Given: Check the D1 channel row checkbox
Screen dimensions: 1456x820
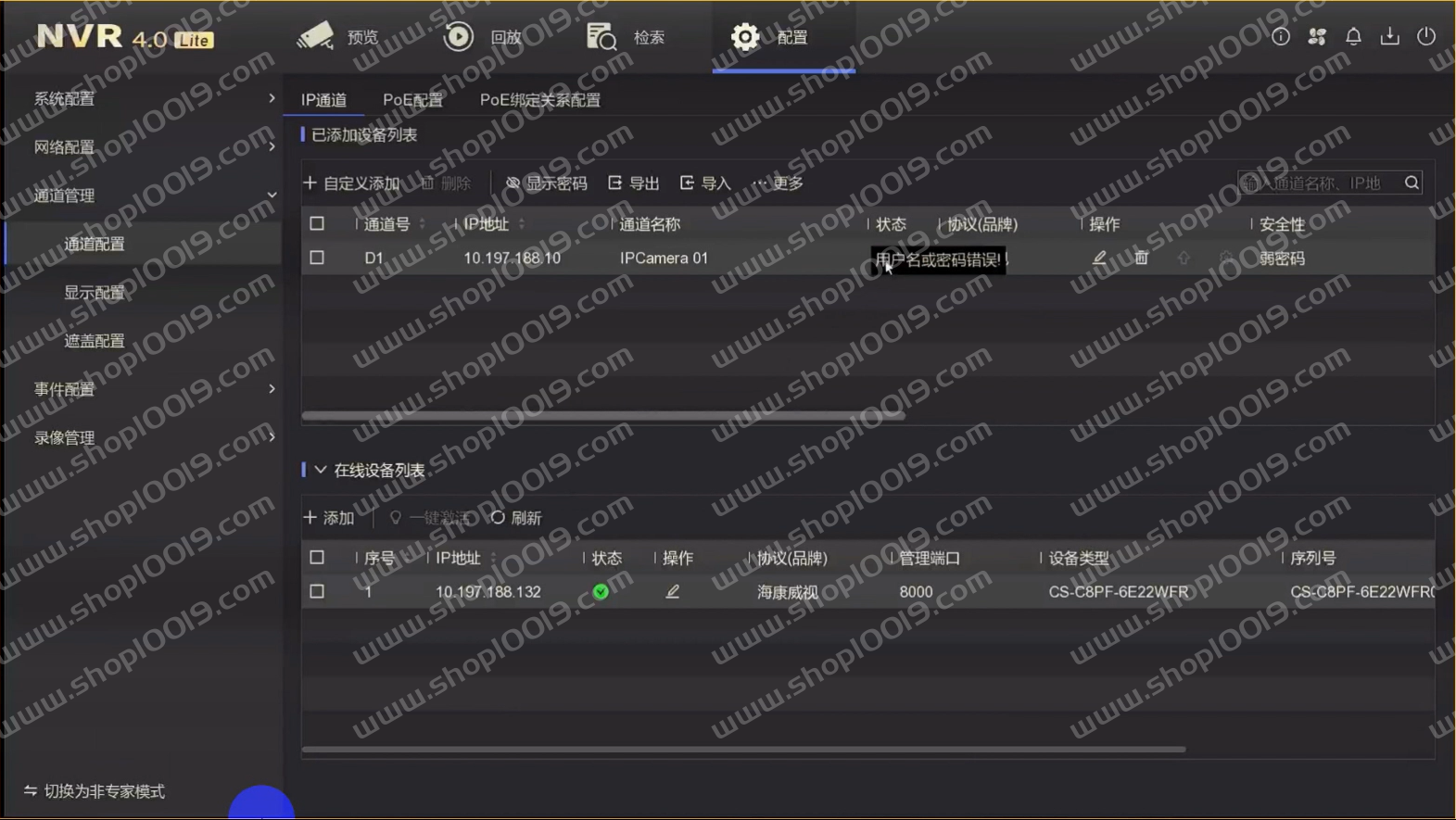Looking at the screenshot, I should (317, 258).
